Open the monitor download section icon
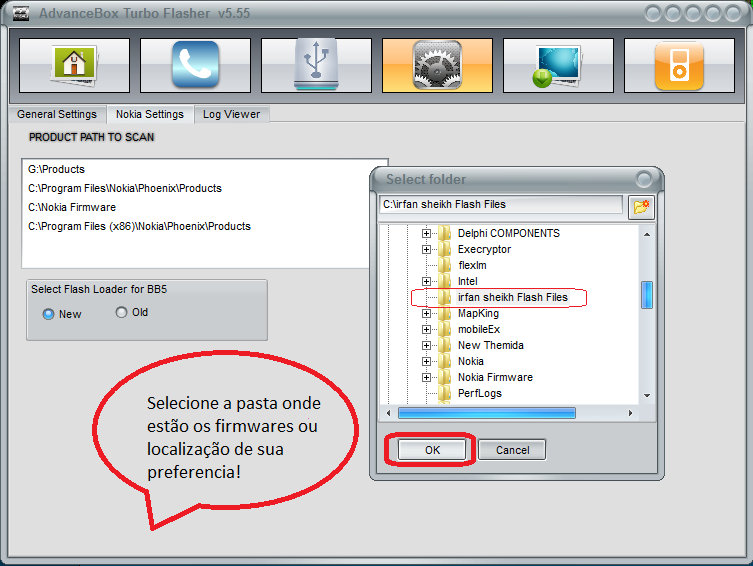 [x=558, y=65]
